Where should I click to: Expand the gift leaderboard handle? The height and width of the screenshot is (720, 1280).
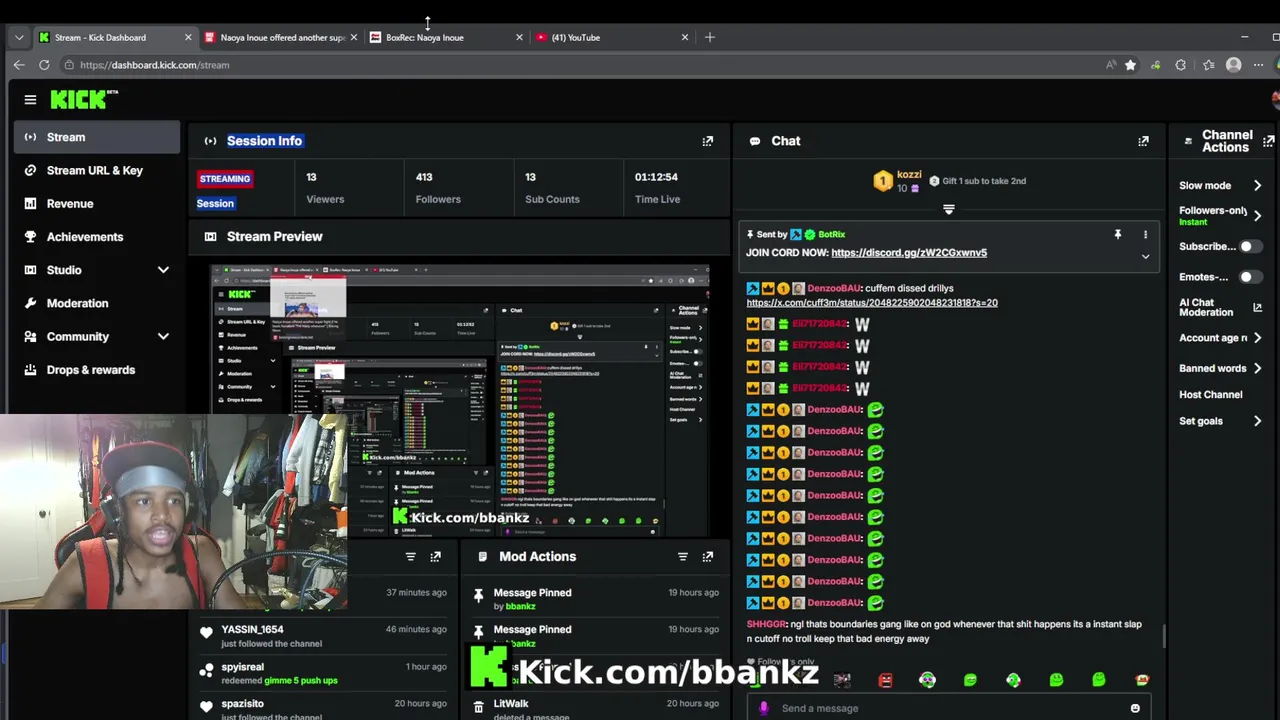(948, 210)
